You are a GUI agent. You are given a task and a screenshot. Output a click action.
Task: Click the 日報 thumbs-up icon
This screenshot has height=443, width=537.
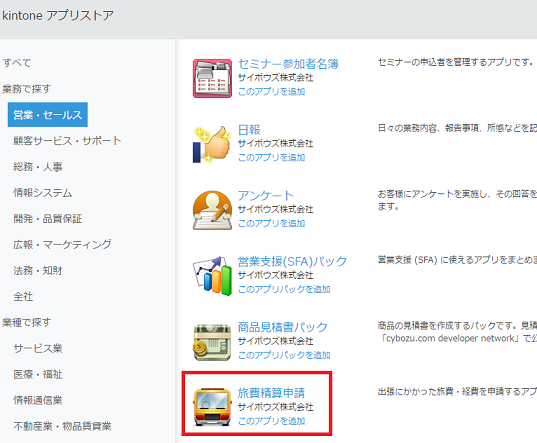tap(212, 144)
